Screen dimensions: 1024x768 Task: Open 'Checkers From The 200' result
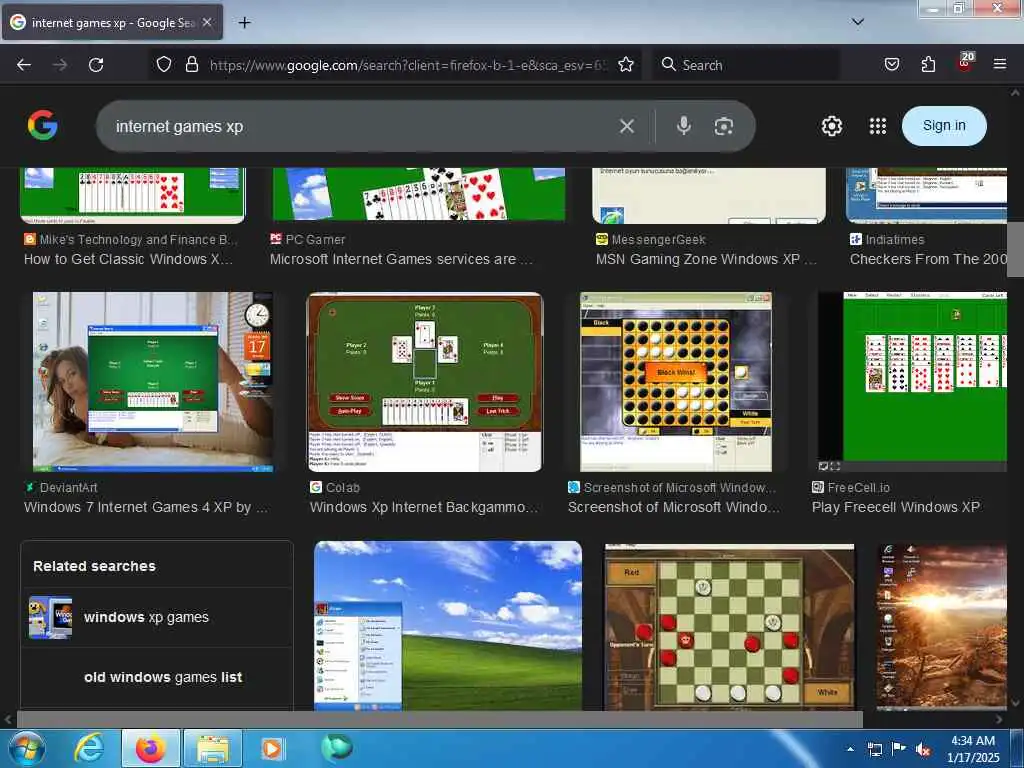(928, 259)
